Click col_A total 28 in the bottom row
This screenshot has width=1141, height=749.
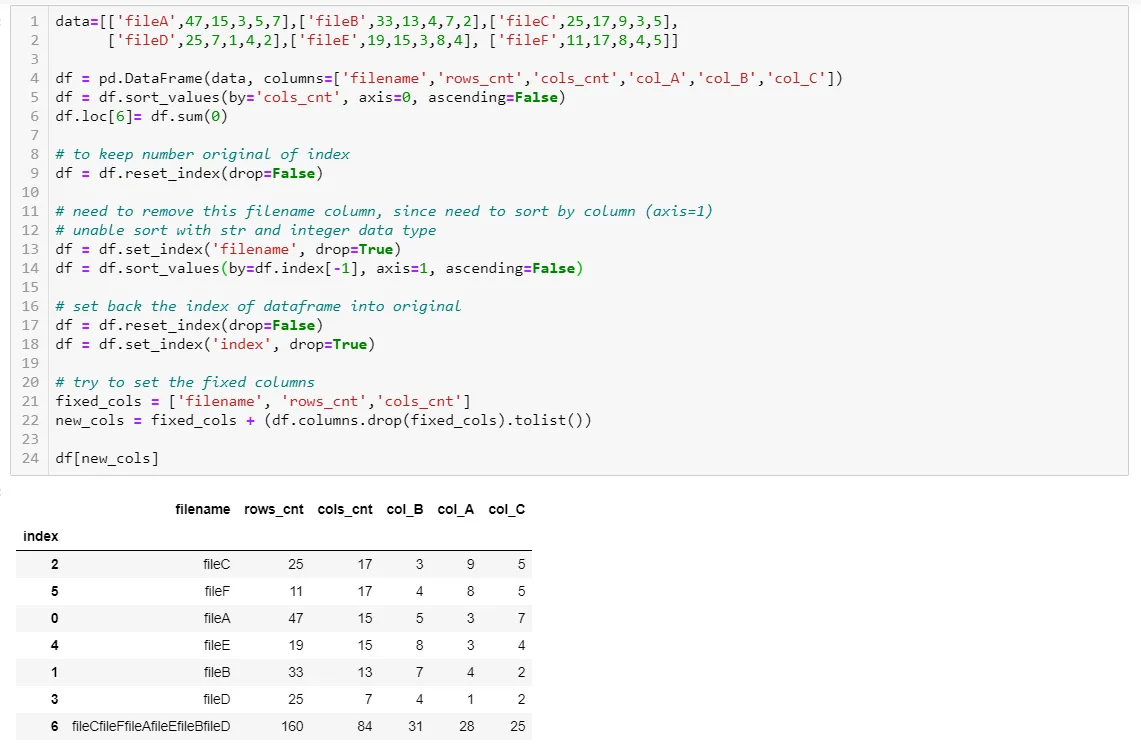[466, 726]
